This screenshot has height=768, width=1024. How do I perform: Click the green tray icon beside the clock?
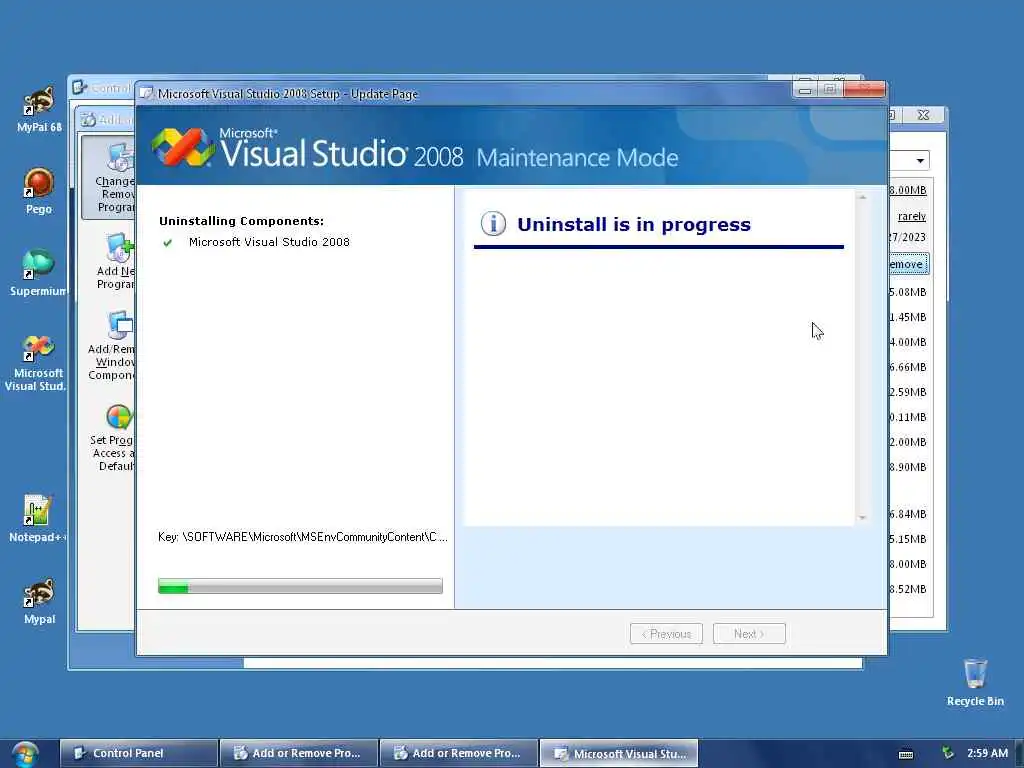click(x=948, y=753)
